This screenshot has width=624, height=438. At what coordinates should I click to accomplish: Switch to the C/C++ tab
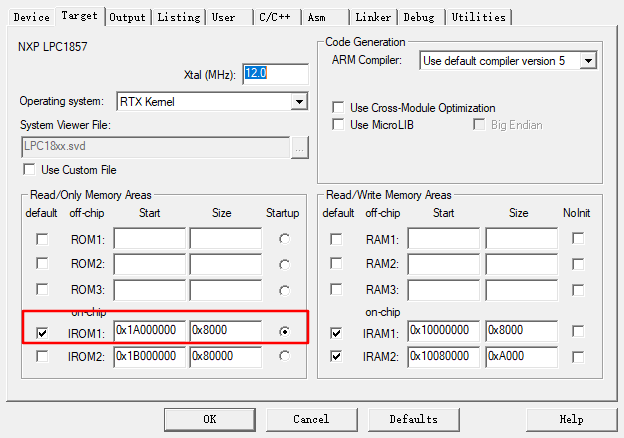point(275,17)
